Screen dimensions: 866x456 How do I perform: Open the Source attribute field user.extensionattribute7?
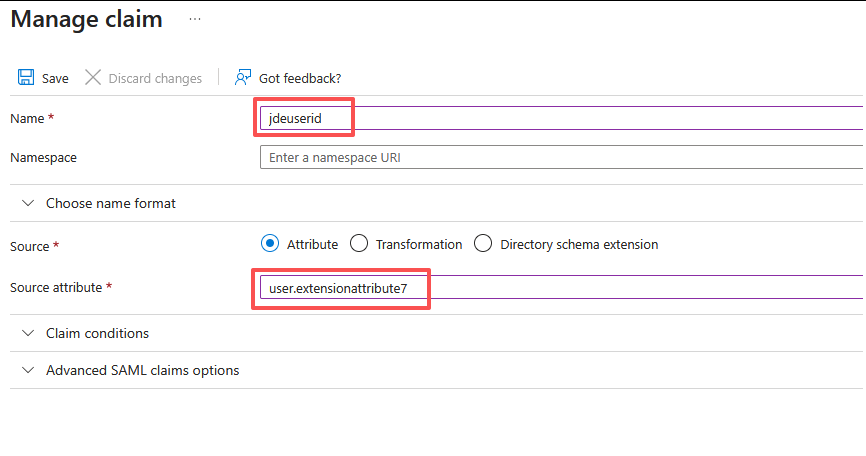[x=561, y=288]
